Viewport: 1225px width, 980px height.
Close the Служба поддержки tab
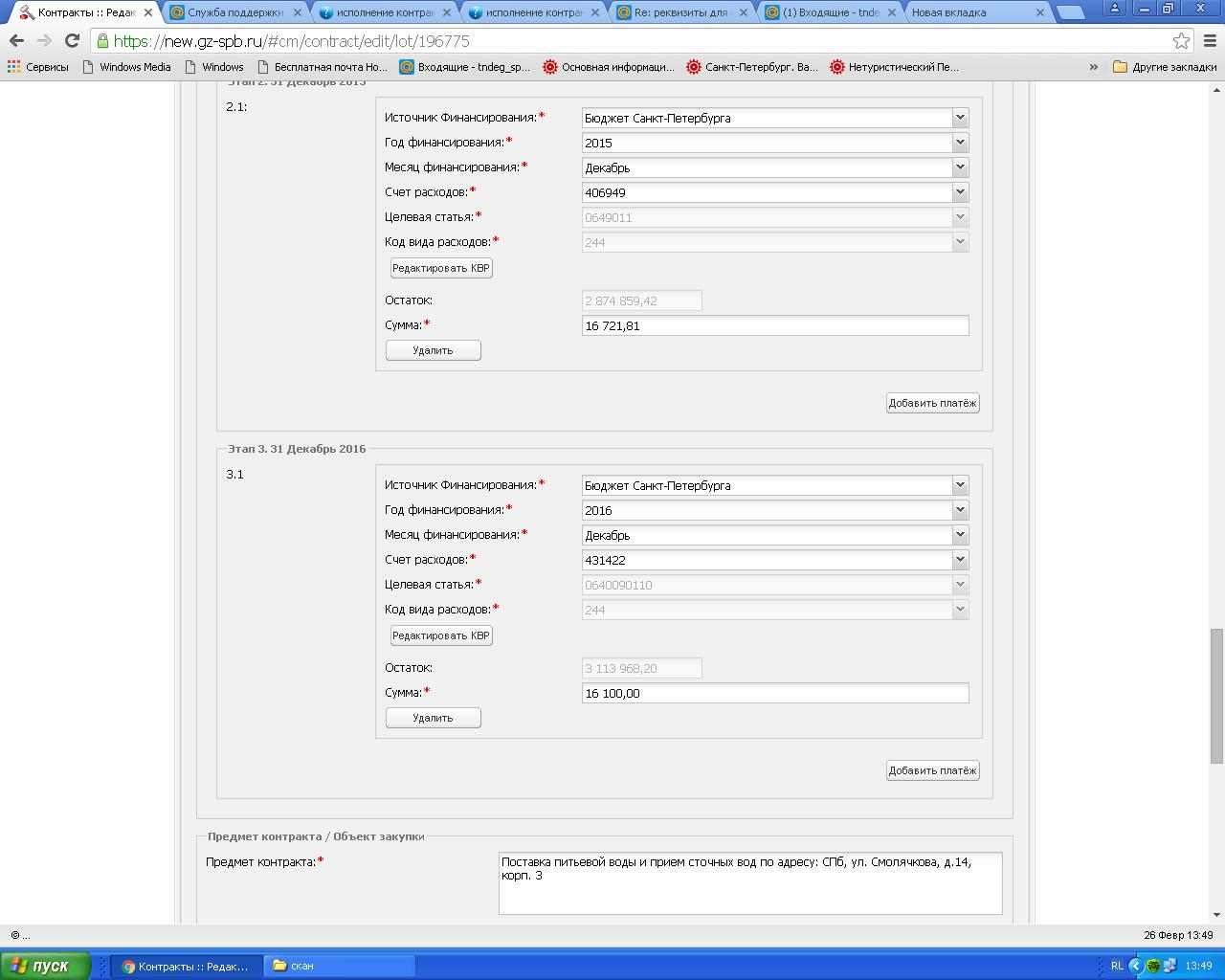[298, 12]
